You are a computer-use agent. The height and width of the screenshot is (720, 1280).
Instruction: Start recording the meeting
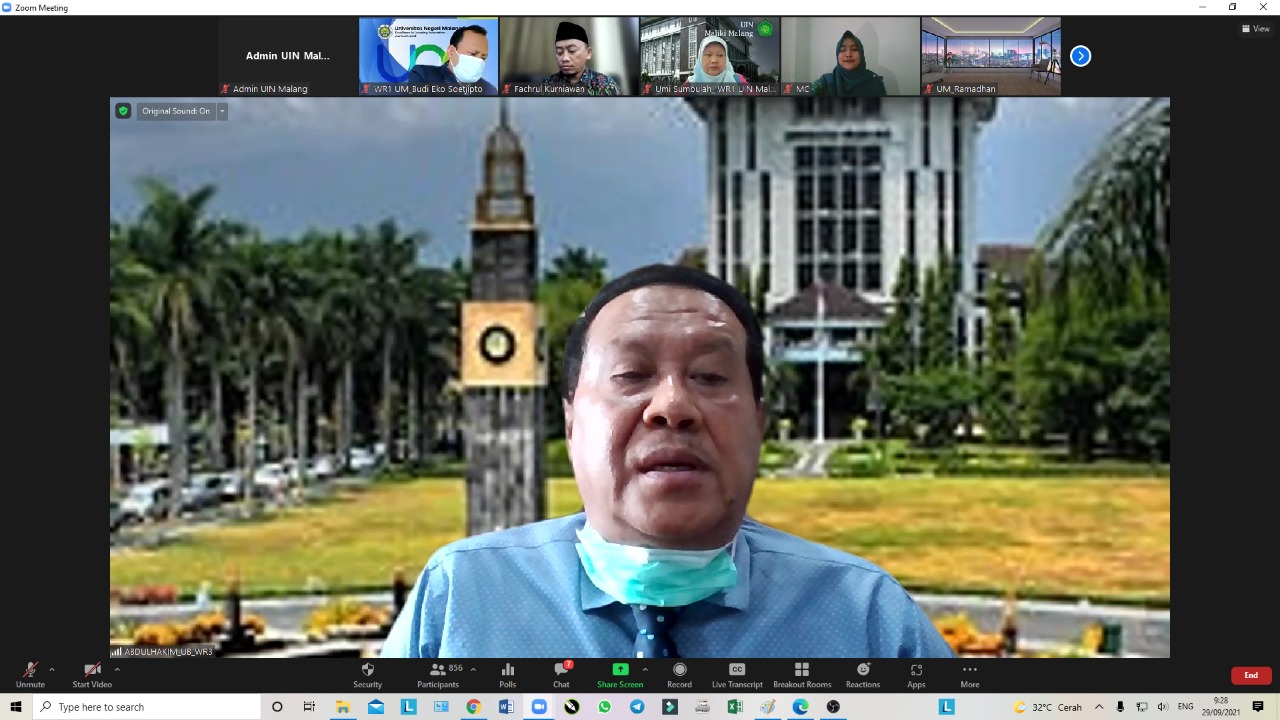pyautogui.click(x=679, y=675)
